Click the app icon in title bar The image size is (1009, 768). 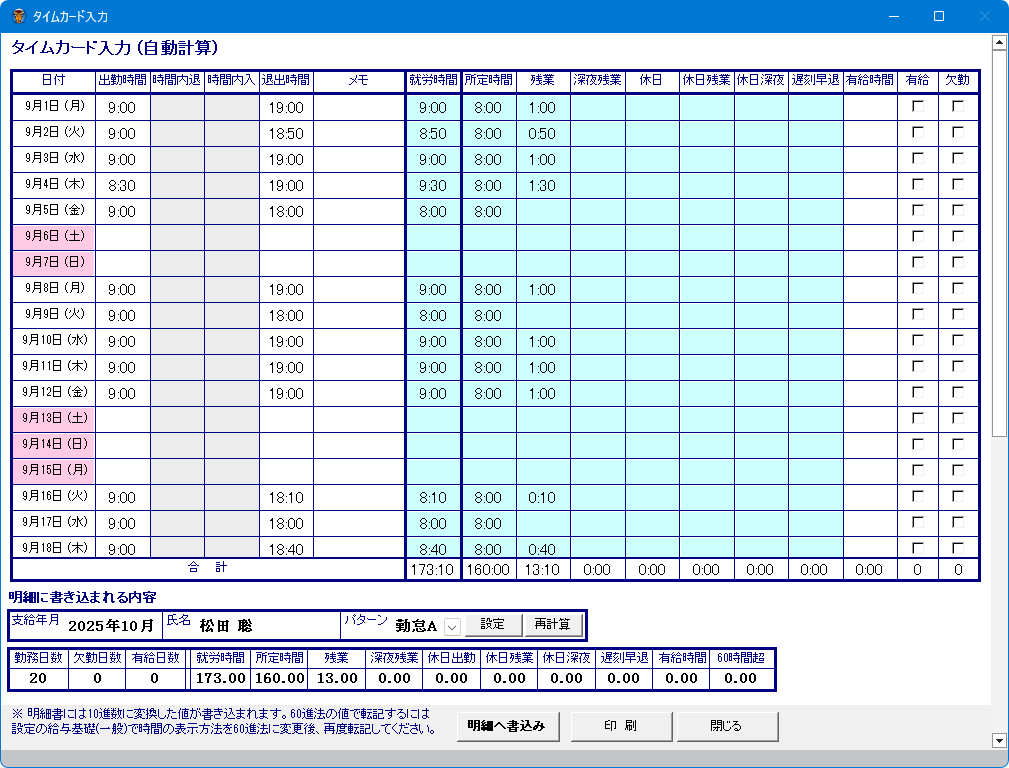pyautogui.click(x=18, y=16)
